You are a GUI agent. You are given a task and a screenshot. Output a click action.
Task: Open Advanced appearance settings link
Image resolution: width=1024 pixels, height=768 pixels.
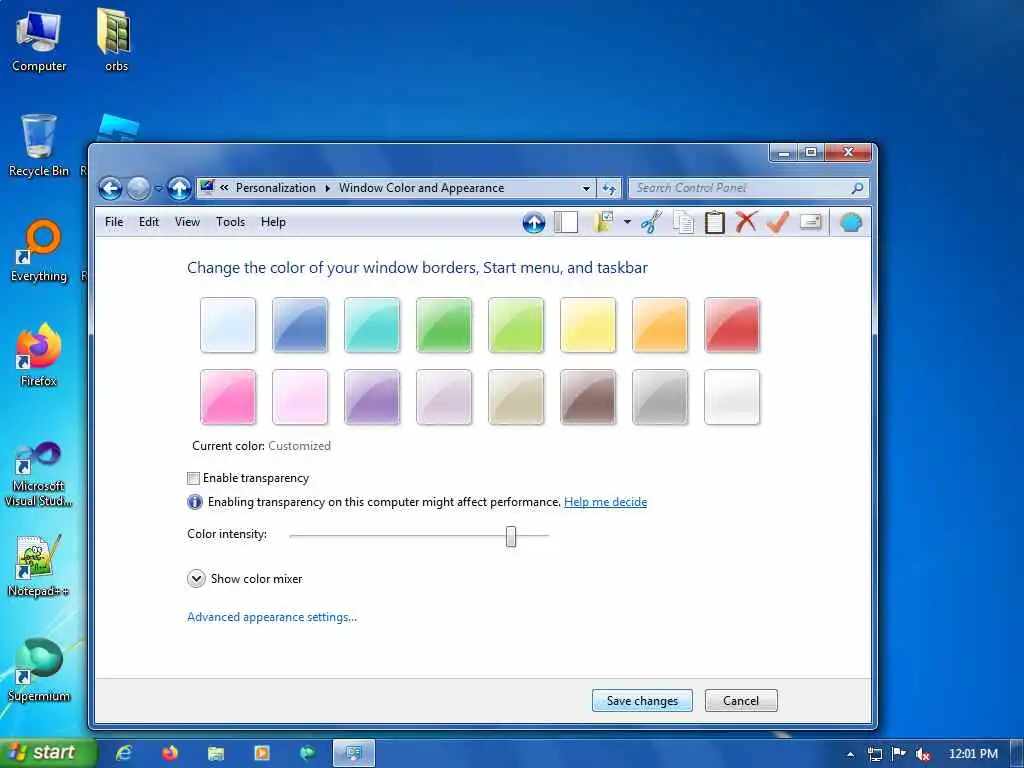pyautogui.click(x=272, y=616)
